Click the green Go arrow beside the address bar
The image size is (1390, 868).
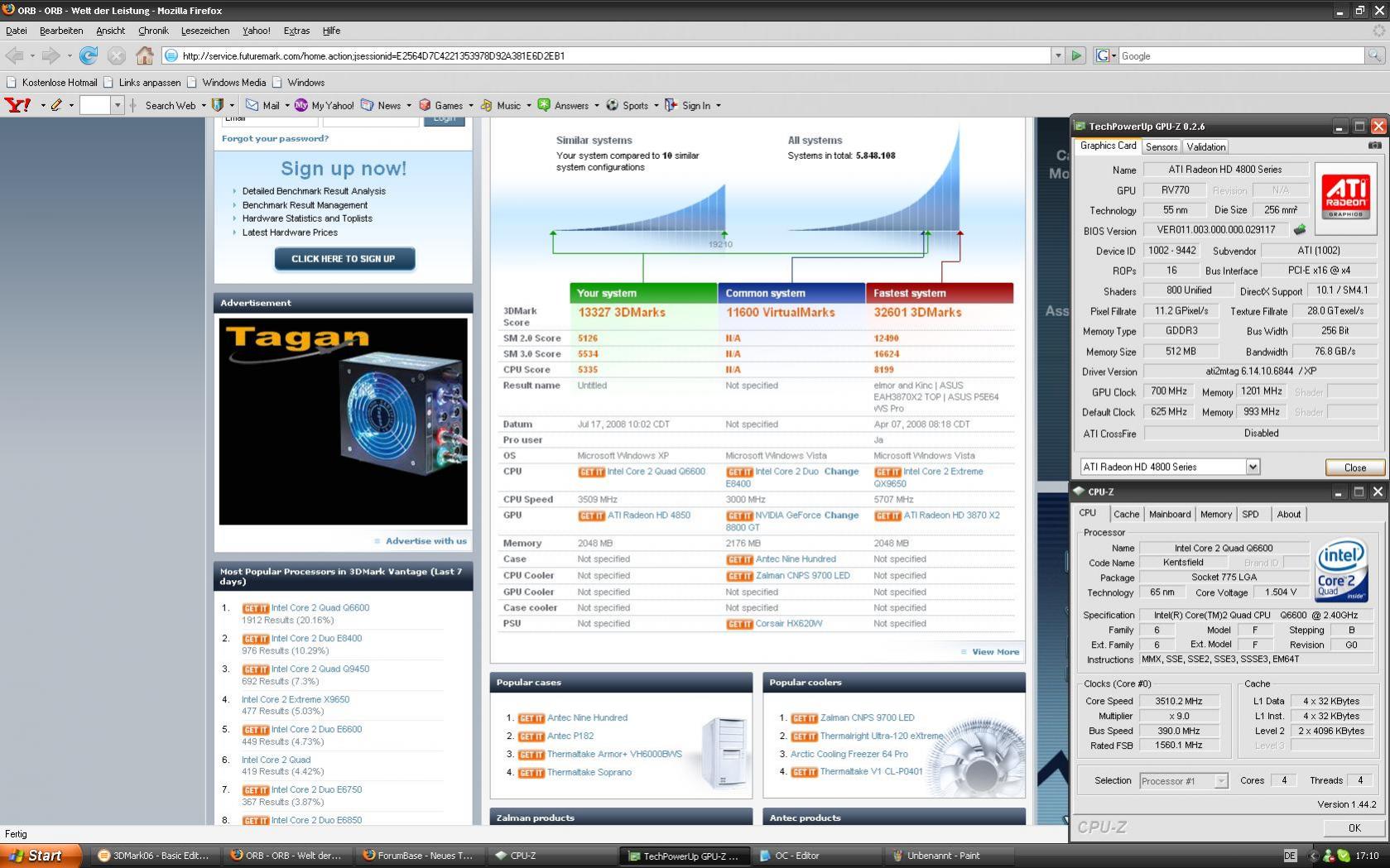coord(1076,55)
